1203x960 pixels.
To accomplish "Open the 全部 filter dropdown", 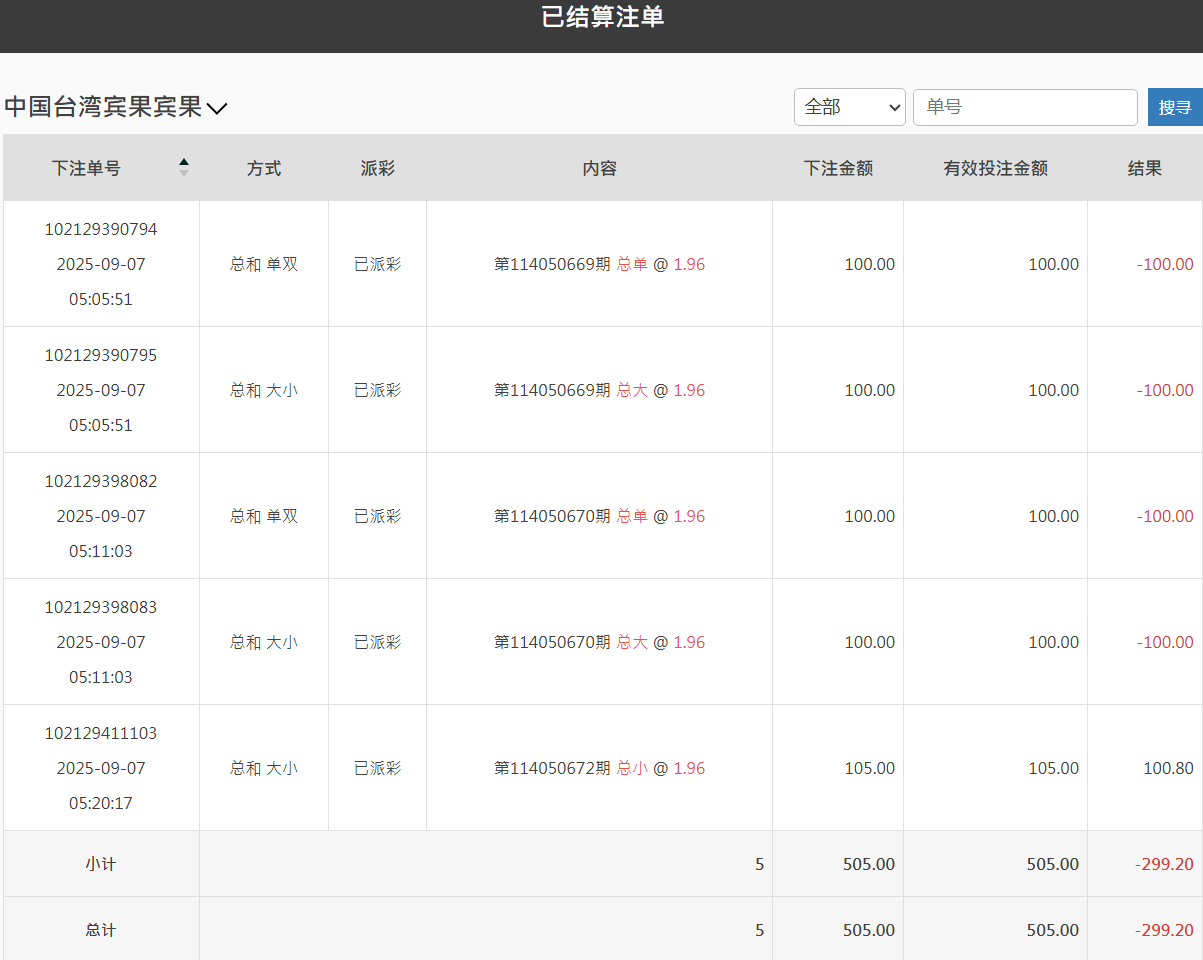I will [849, 107].
